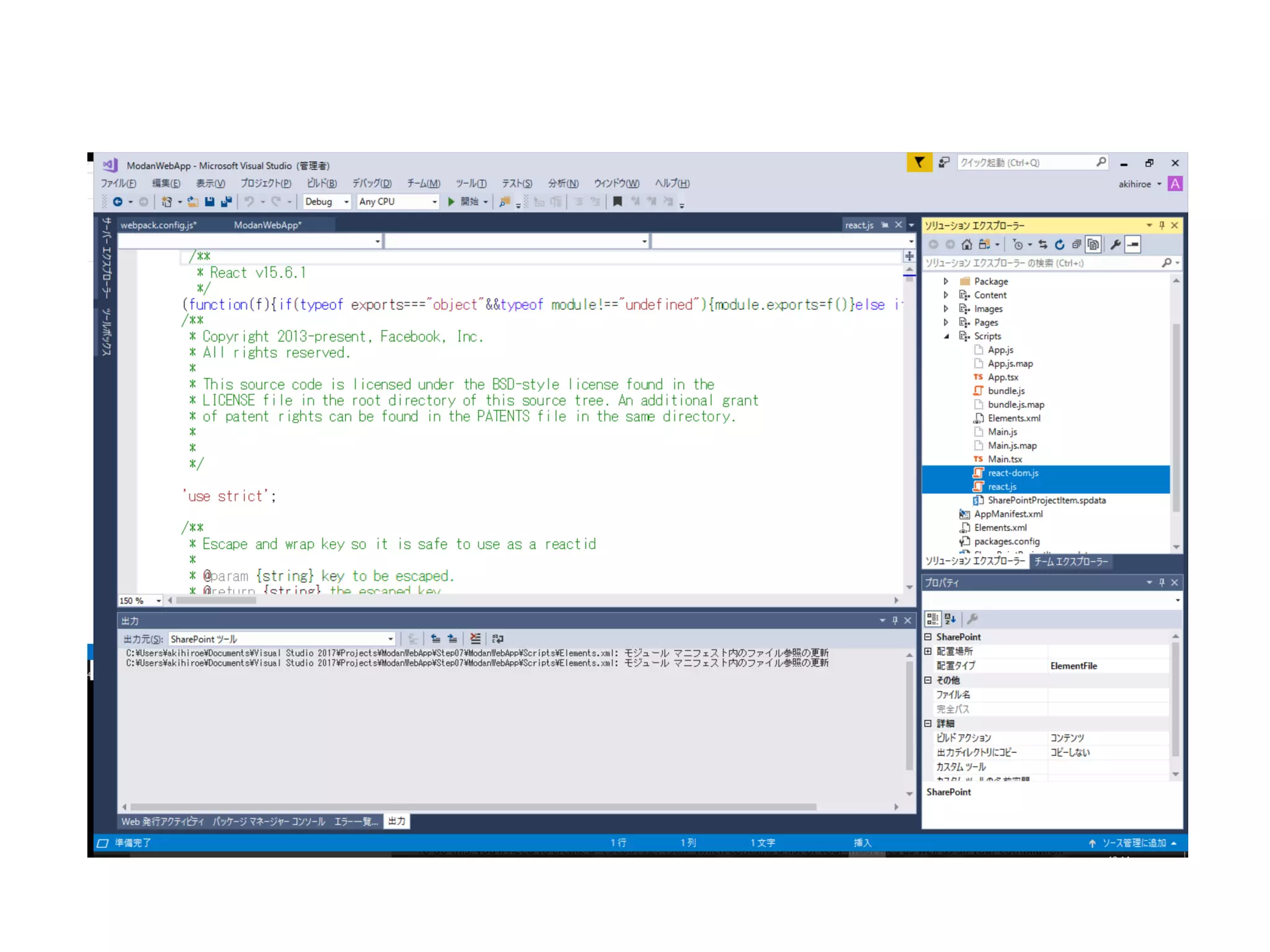Viewport: 1270px width, 952px height.
Task: Click the Refresh icon in Solution Explorer
Action: [x=1060, y=245]
